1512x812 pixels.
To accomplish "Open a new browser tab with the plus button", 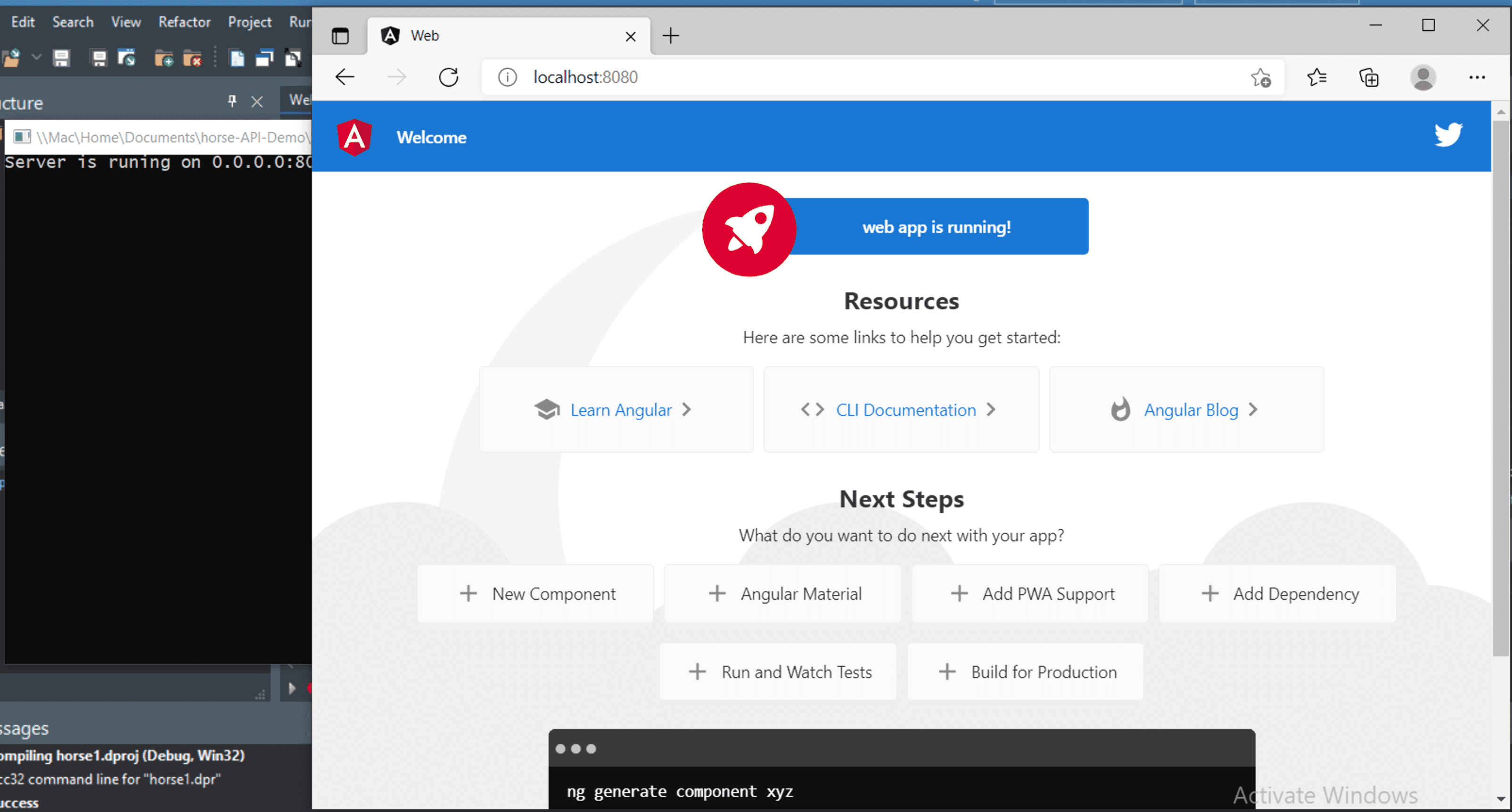I will [670, 36].
